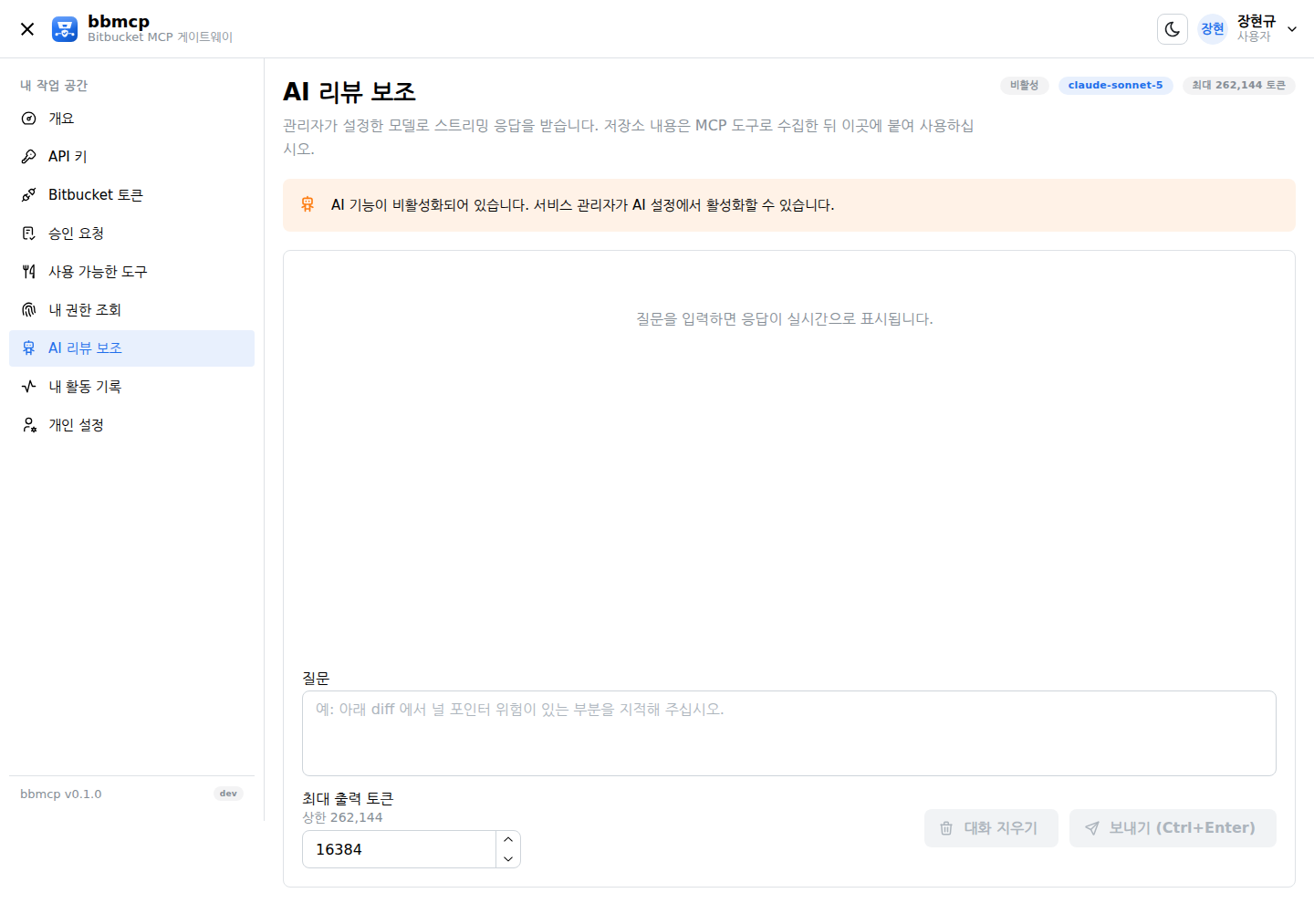Toggle dark mode with the moon icon
This screenshot has width=1314, height=924.
click(1173, 29)
